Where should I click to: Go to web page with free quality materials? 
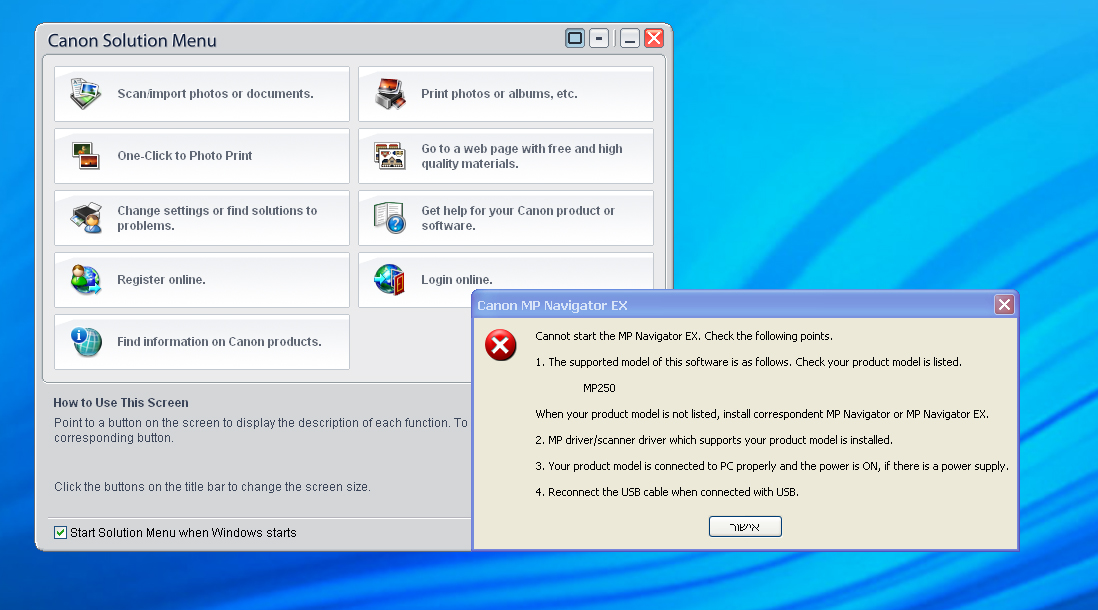point(506,155)
